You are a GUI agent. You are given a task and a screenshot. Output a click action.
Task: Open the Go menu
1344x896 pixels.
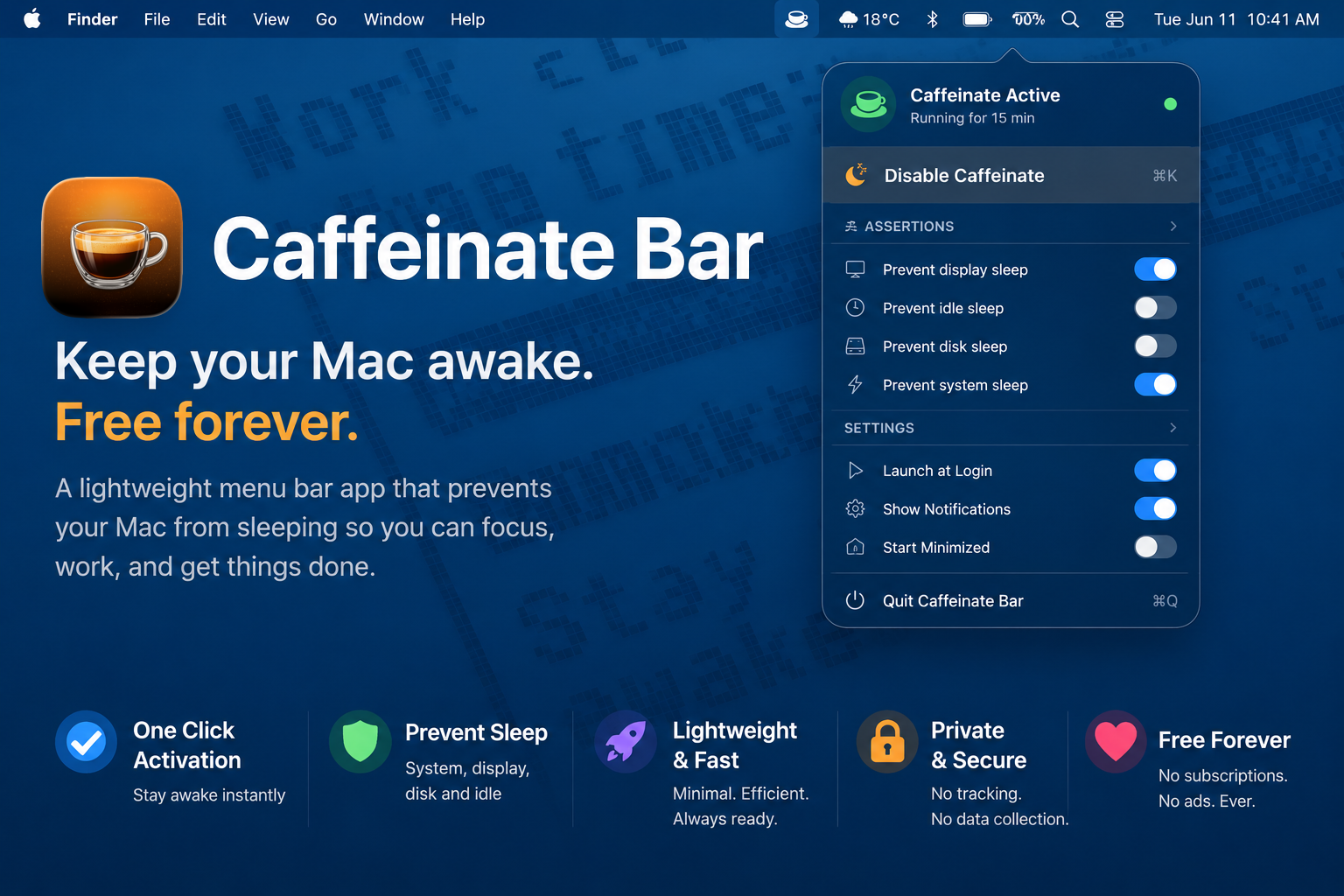pyautogui.click(x=326, y=19)
